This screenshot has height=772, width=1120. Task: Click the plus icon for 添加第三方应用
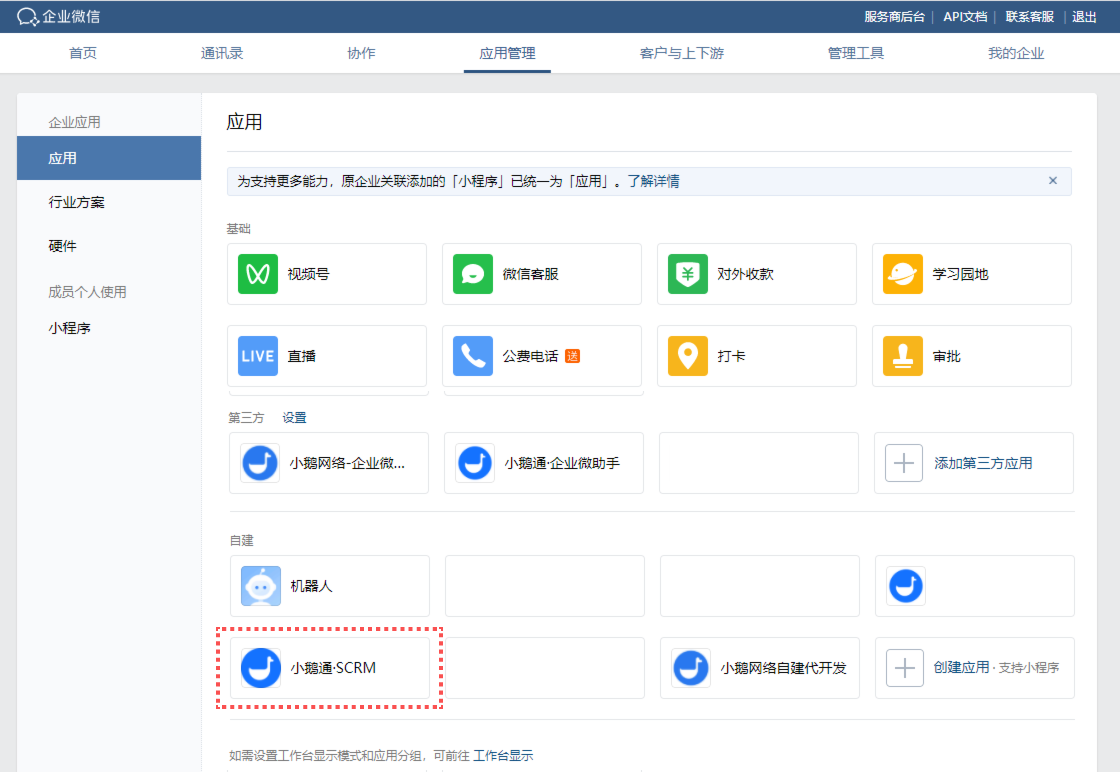(x=904, y=463)
